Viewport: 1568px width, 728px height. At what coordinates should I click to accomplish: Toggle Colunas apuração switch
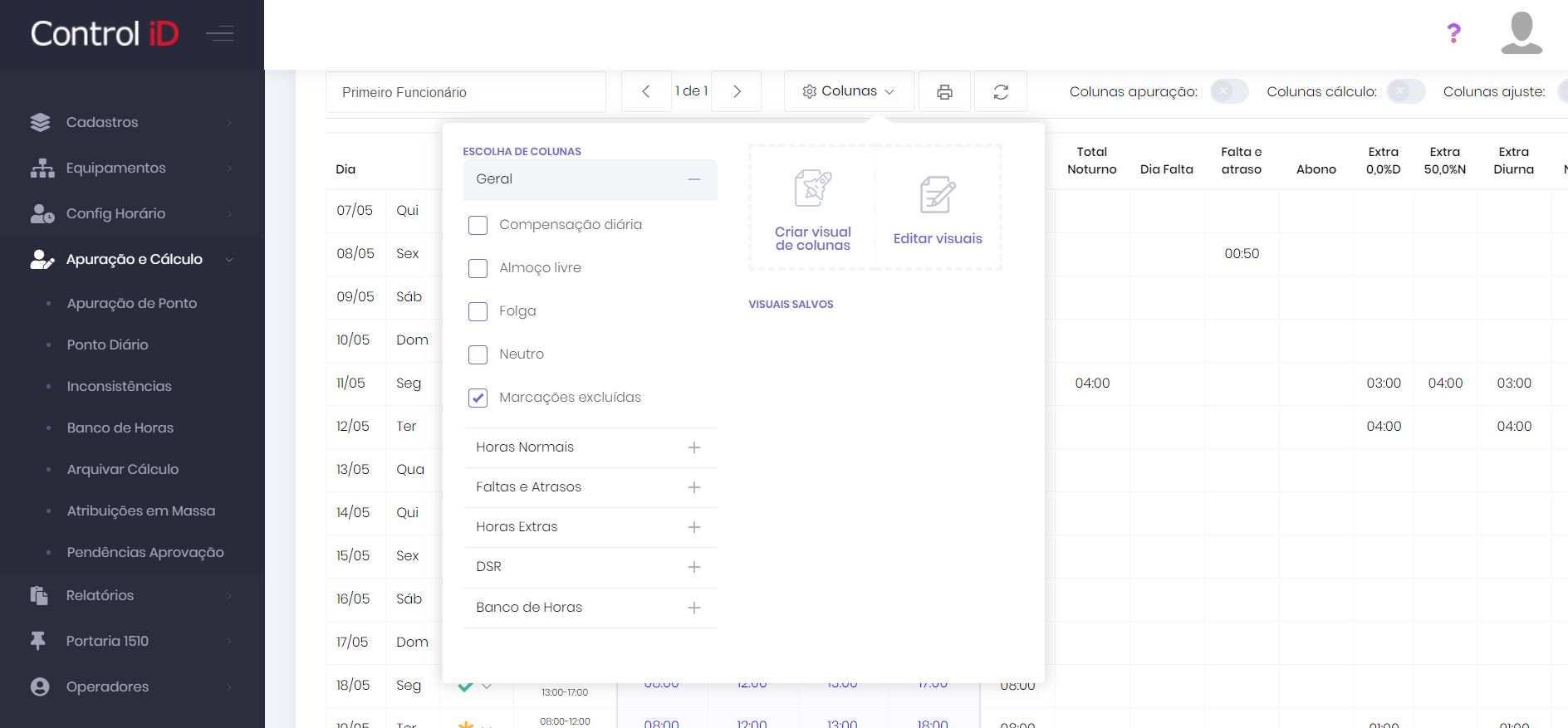coord(1229,91)
